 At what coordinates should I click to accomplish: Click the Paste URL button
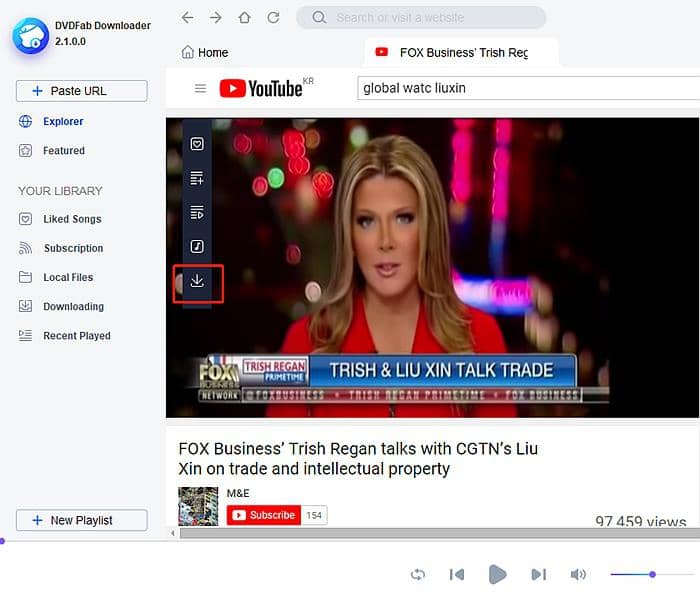tap(81, 91)
